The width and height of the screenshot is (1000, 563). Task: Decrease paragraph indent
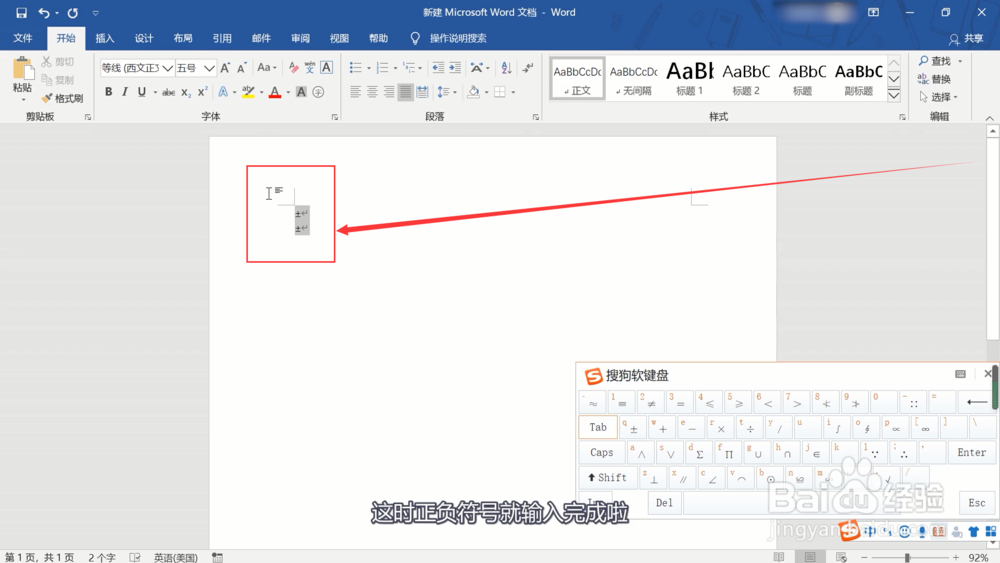point(438,68)
